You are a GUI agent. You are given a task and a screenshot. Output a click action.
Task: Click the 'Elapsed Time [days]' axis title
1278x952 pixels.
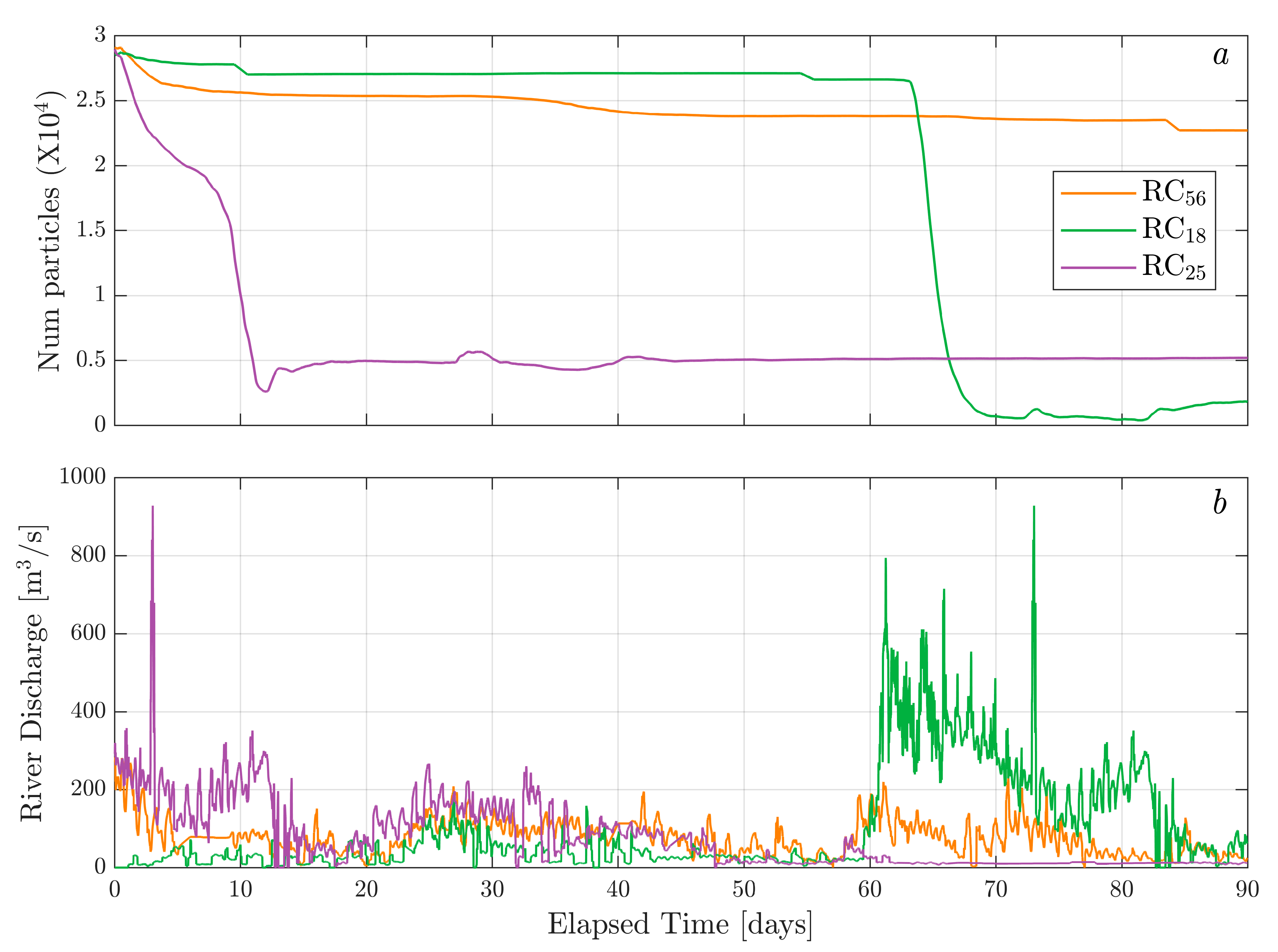point(680,925)
